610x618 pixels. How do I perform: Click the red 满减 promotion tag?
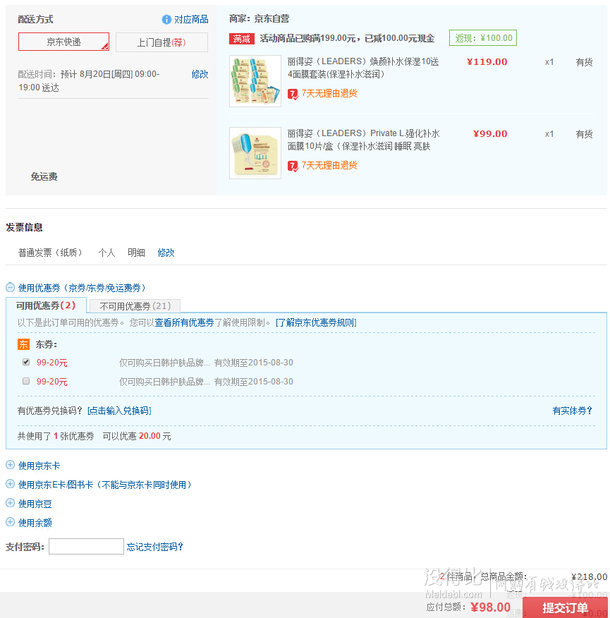[242, 39]
